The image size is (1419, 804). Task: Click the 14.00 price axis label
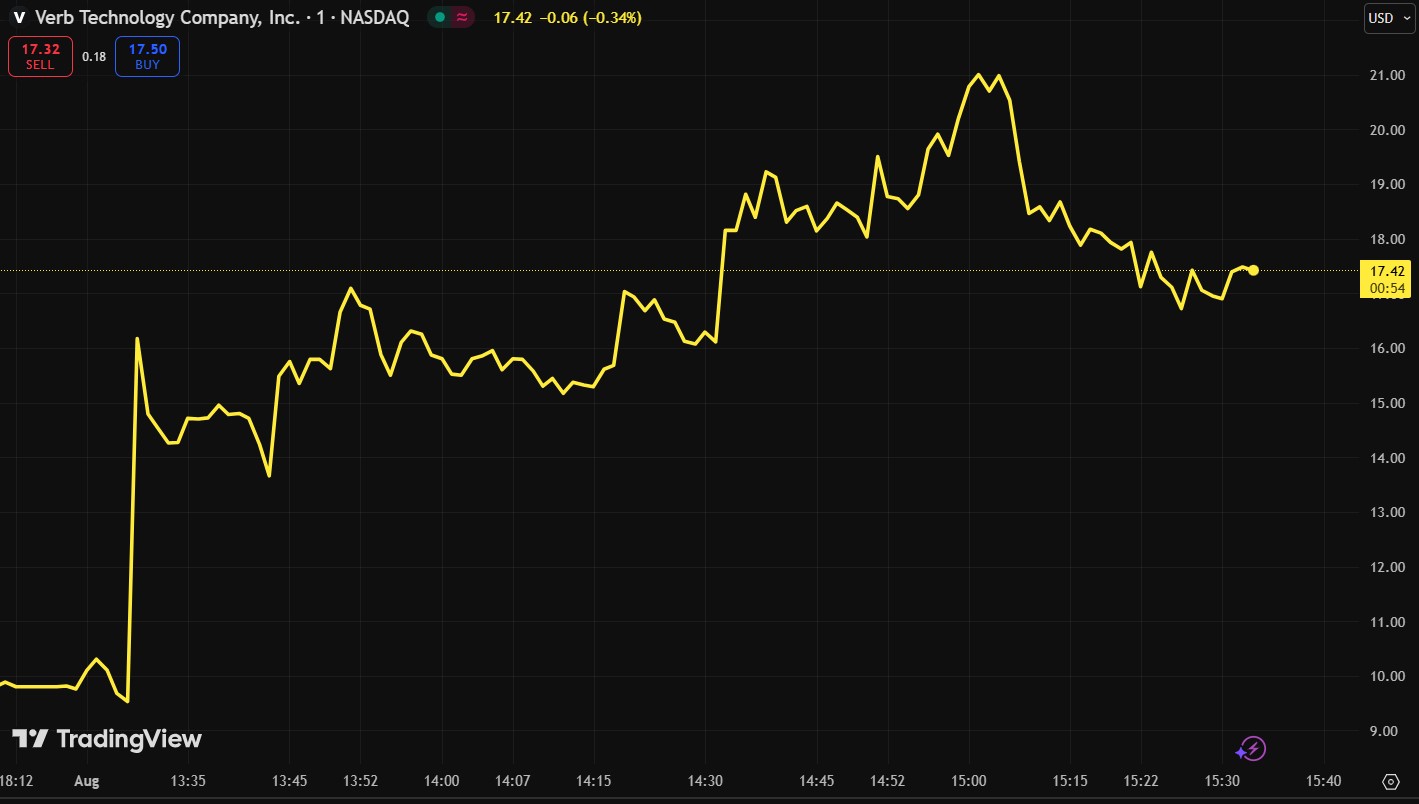coord(1387,458)
